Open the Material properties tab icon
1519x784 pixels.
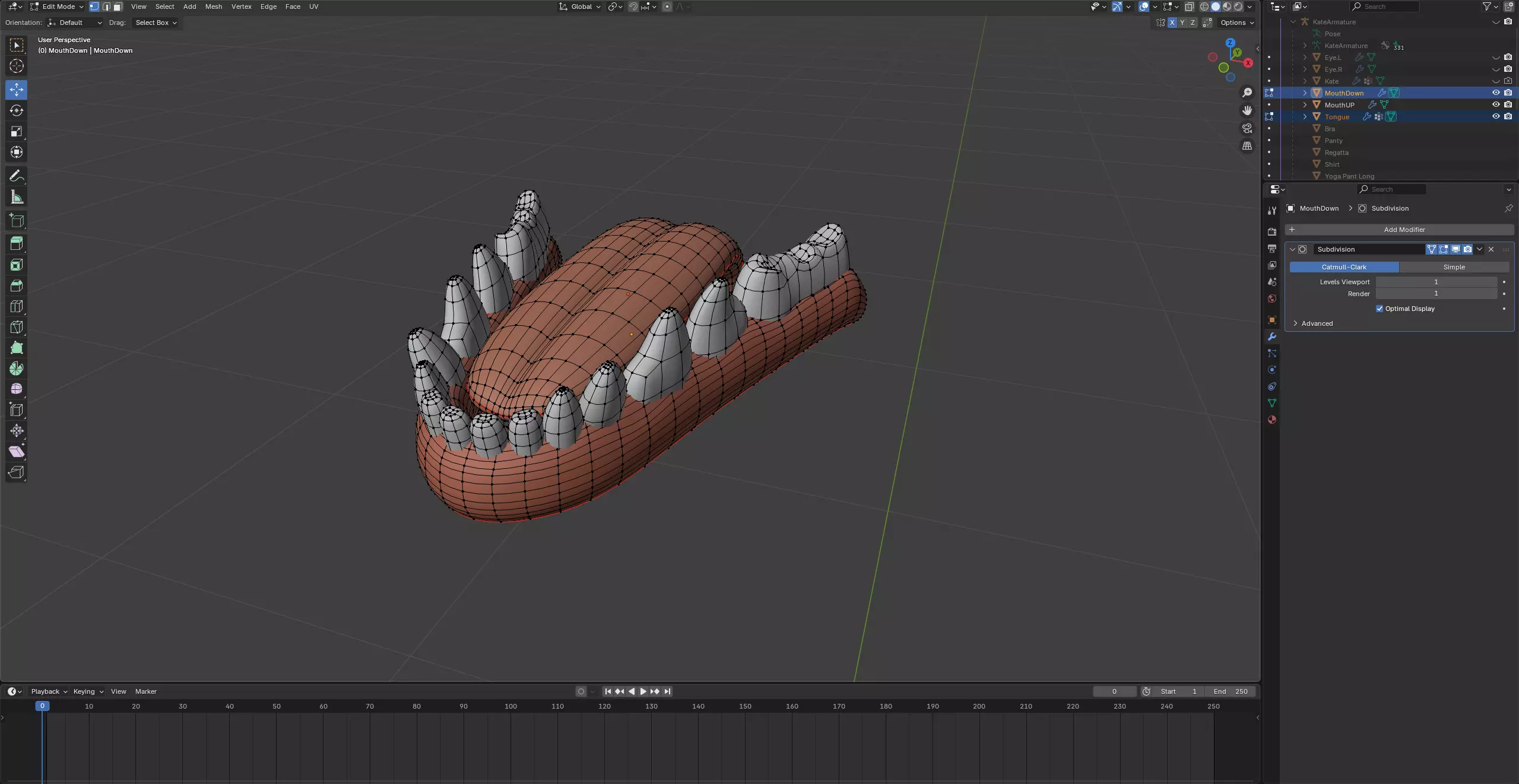pos(1271,420)
